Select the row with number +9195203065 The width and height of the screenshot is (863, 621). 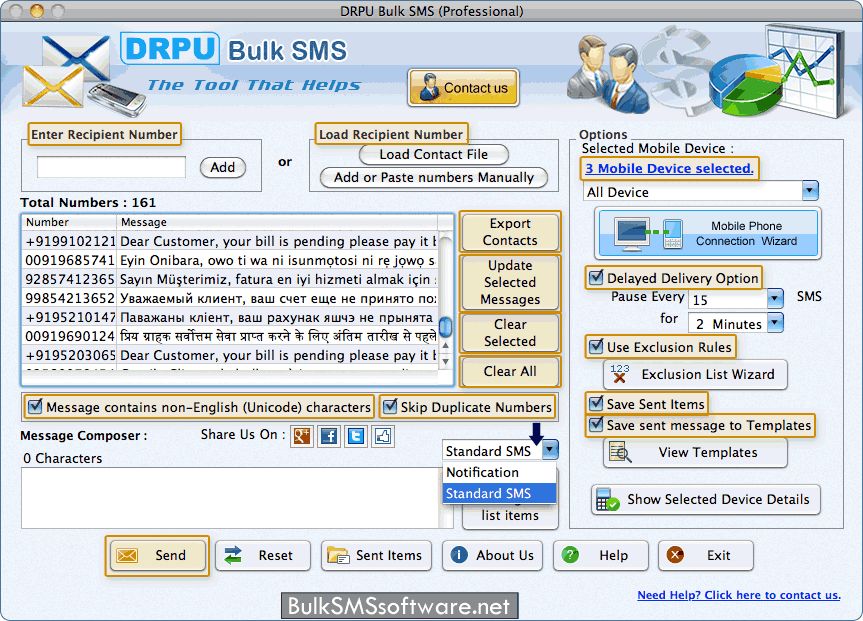(230, 356)
